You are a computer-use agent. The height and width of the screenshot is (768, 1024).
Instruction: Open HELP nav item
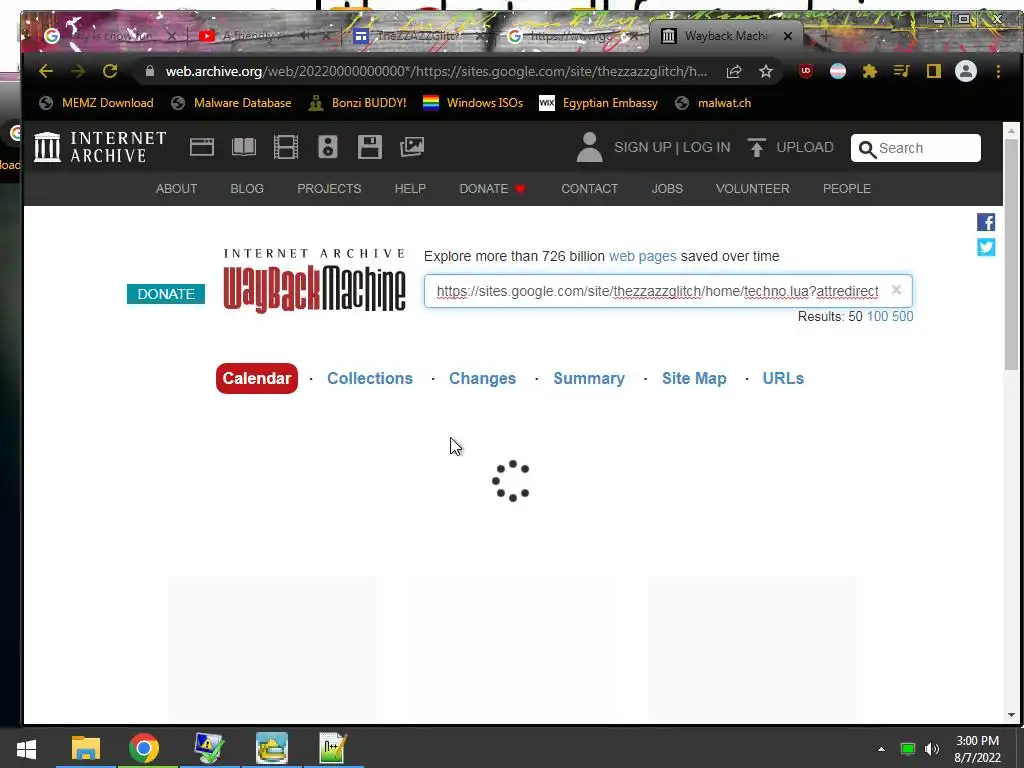[410, 189]
